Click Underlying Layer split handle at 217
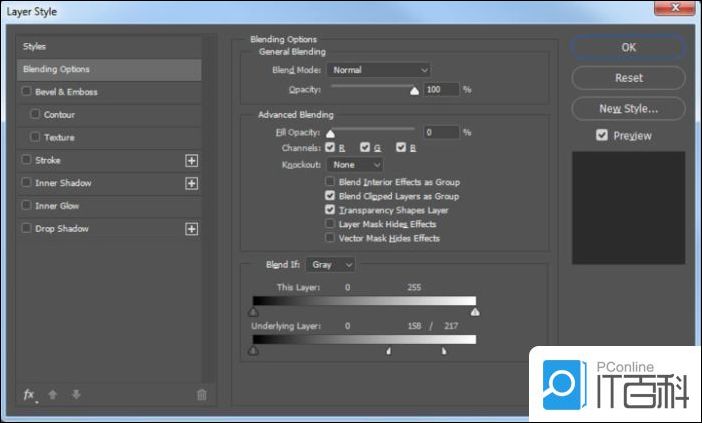702x423 pixels. click(444, 351)
